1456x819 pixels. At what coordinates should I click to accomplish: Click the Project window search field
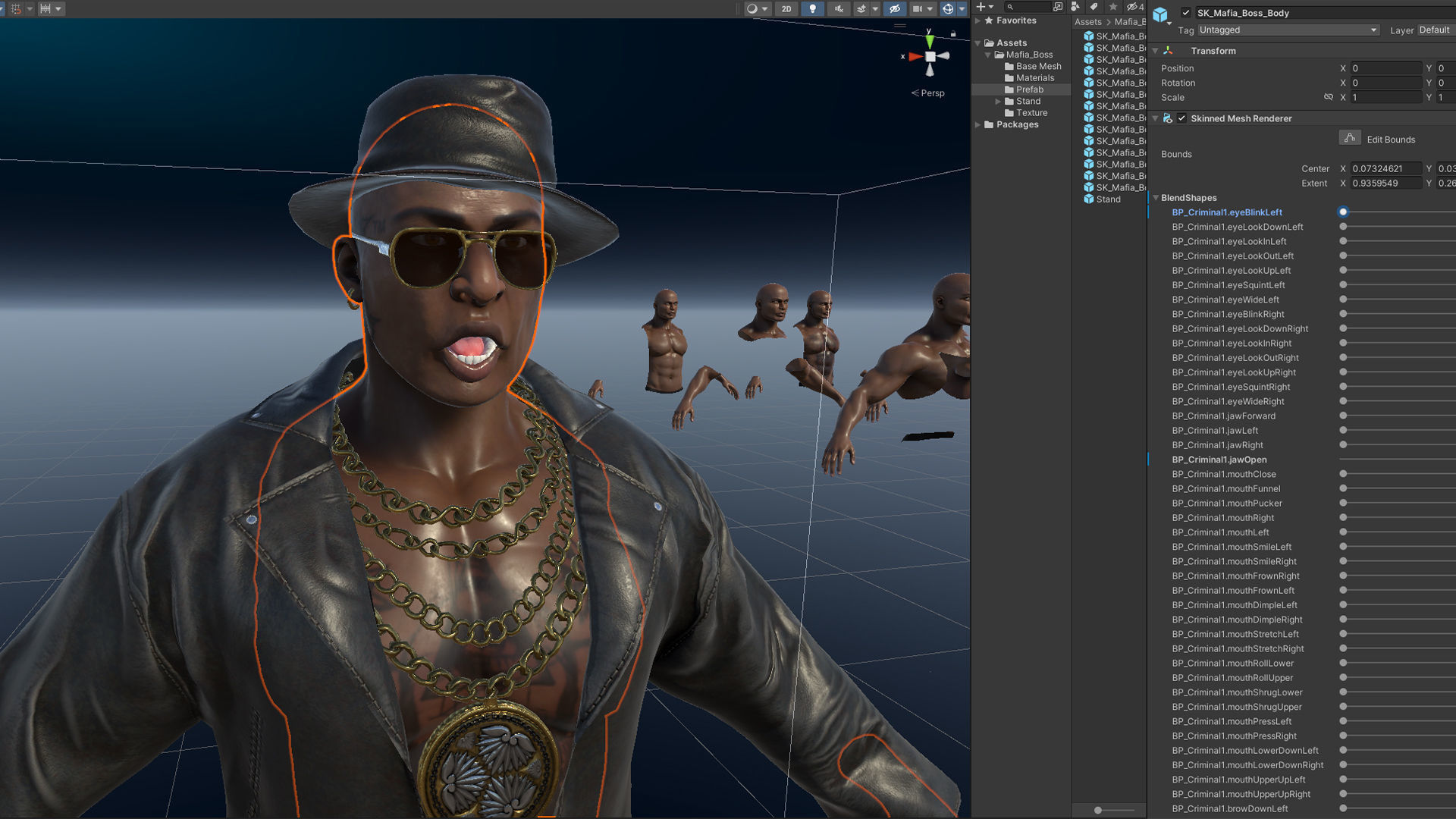(x=1028, y=7)
